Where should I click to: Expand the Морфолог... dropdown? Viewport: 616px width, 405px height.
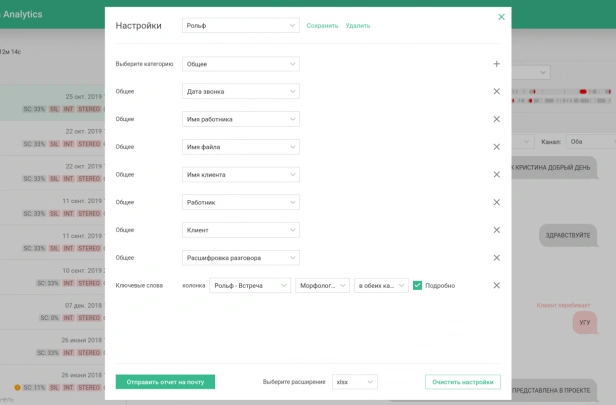click(x=322, y=286)
